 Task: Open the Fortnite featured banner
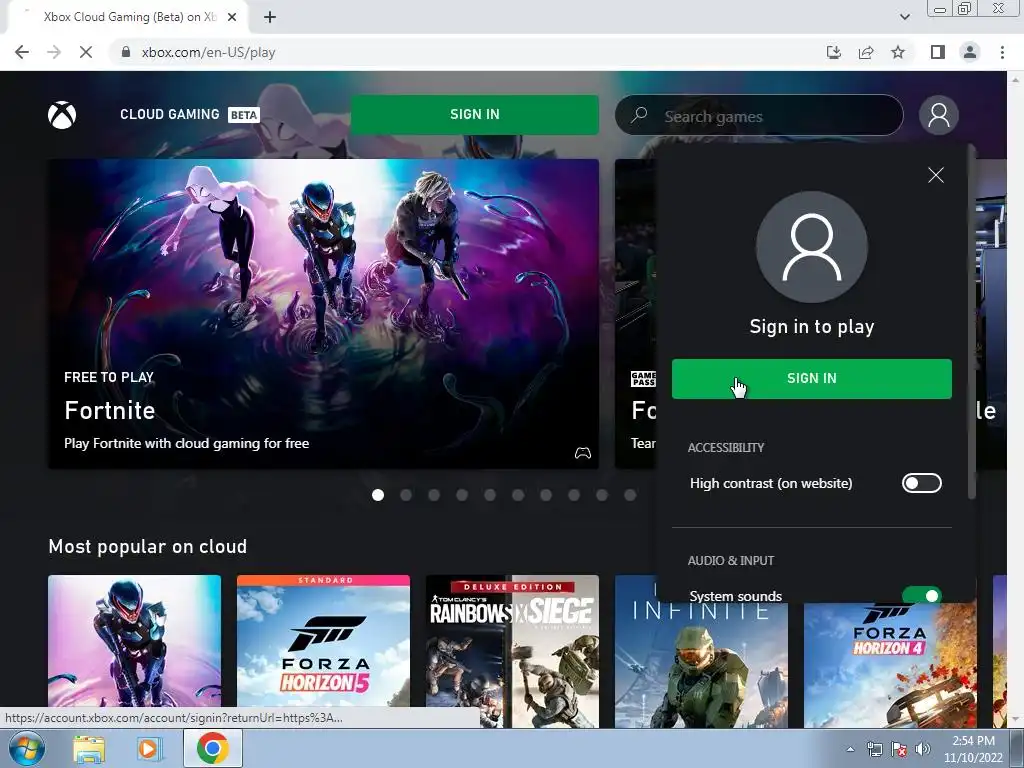(323, 313)
